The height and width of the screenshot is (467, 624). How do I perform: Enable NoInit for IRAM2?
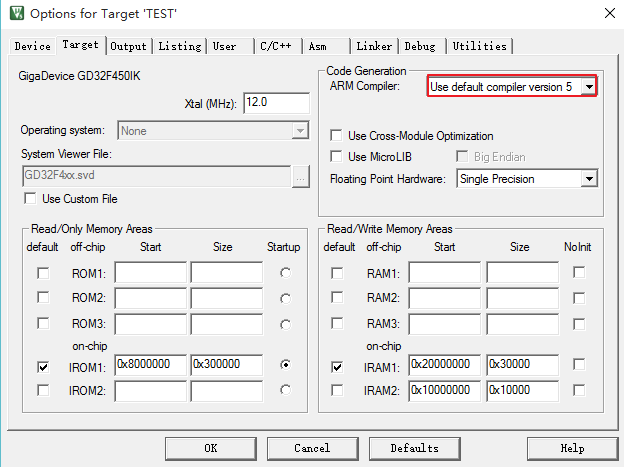(x=579, y=390)
